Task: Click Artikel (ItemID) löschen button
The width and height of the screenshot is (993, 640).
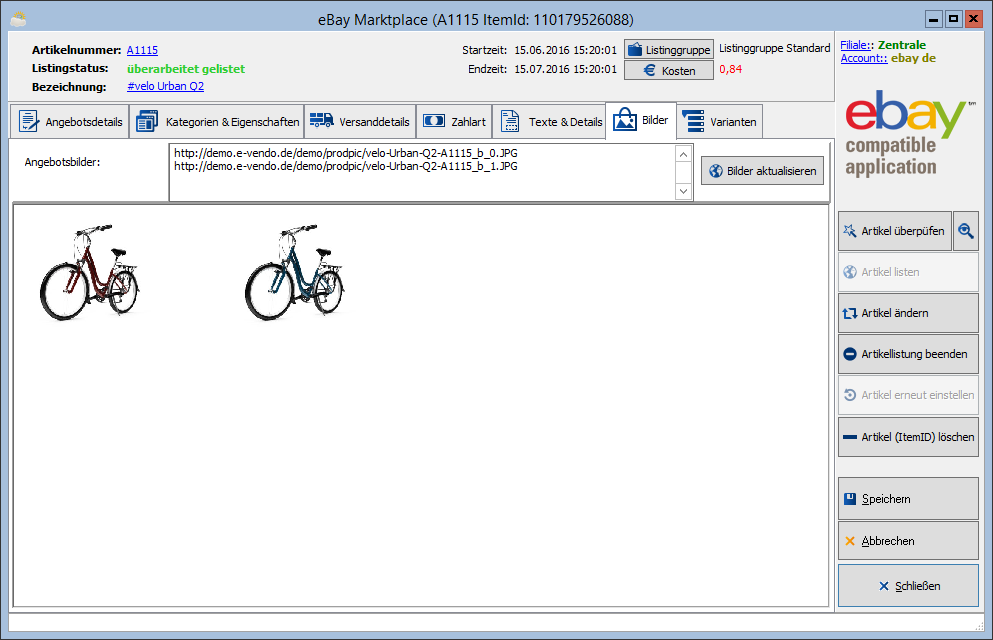Action: 908,437
